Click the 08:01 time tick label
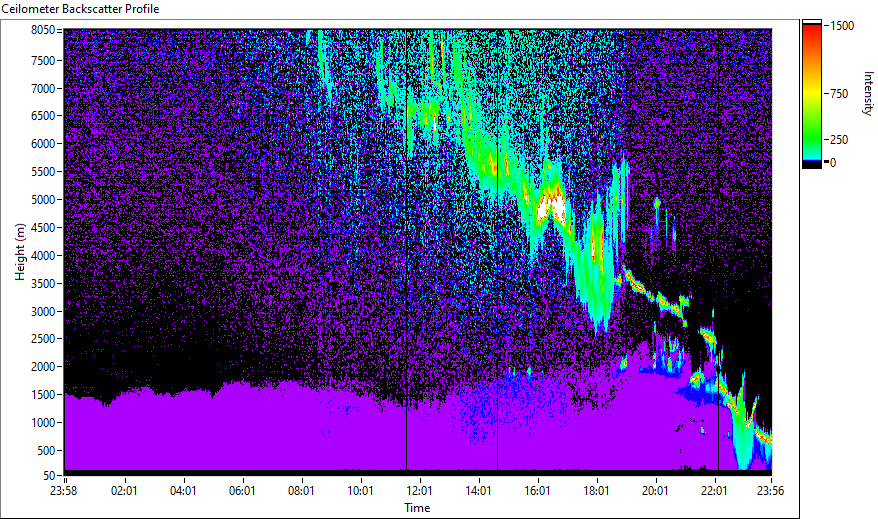This screenshot has height=519, width=878. (x=301, y=491)
